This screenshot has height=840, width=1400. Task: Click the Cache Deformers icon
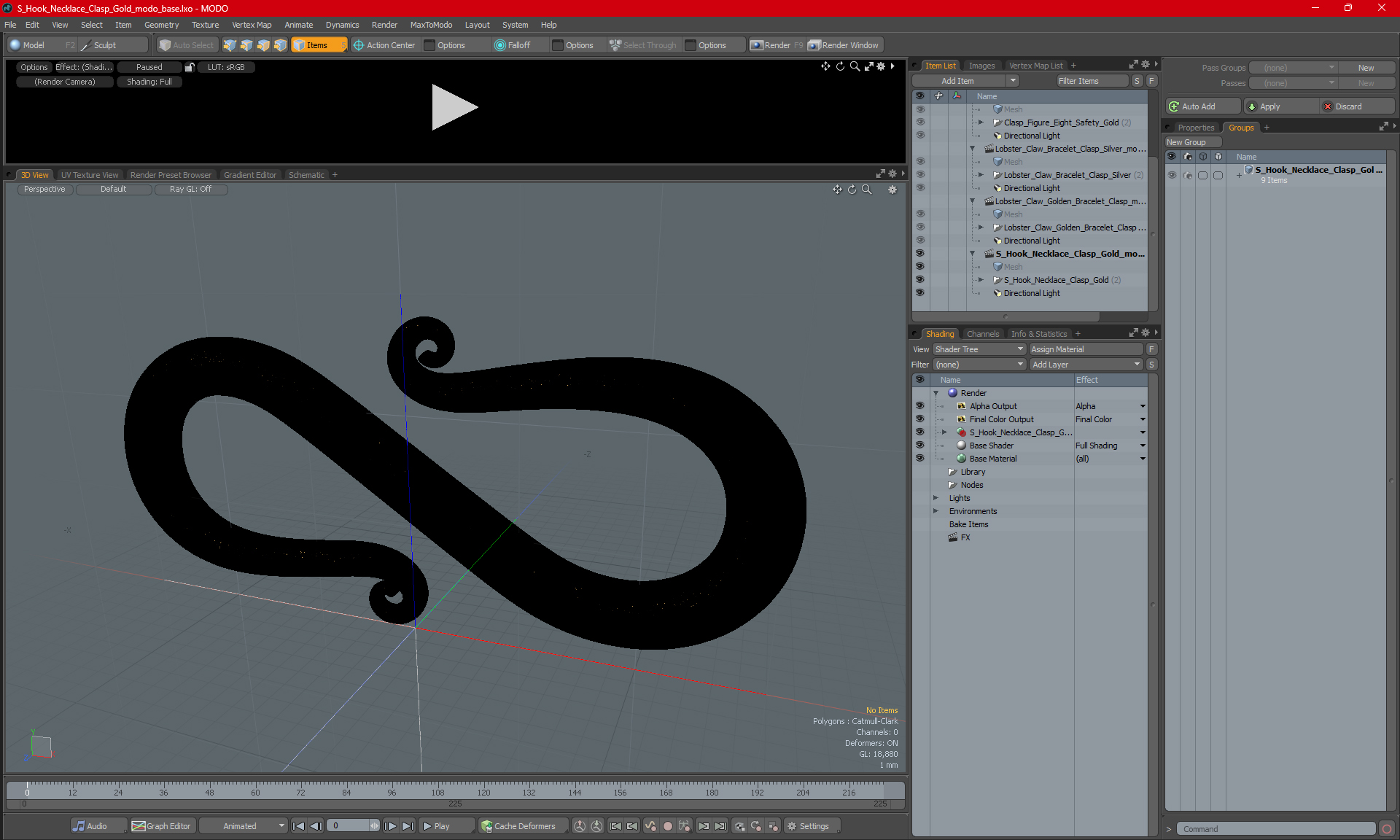[x=486, y=826]
